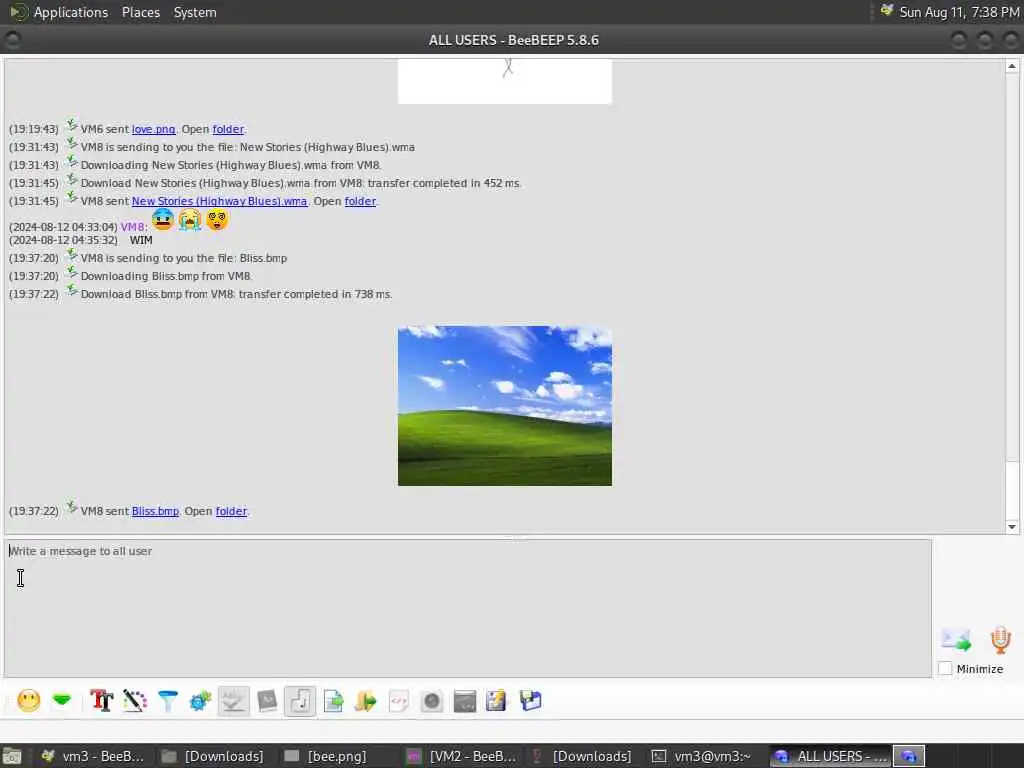Enable the Minimize checkbox
This screenshot has height=768, width=1024.
(x=945, y=669)
